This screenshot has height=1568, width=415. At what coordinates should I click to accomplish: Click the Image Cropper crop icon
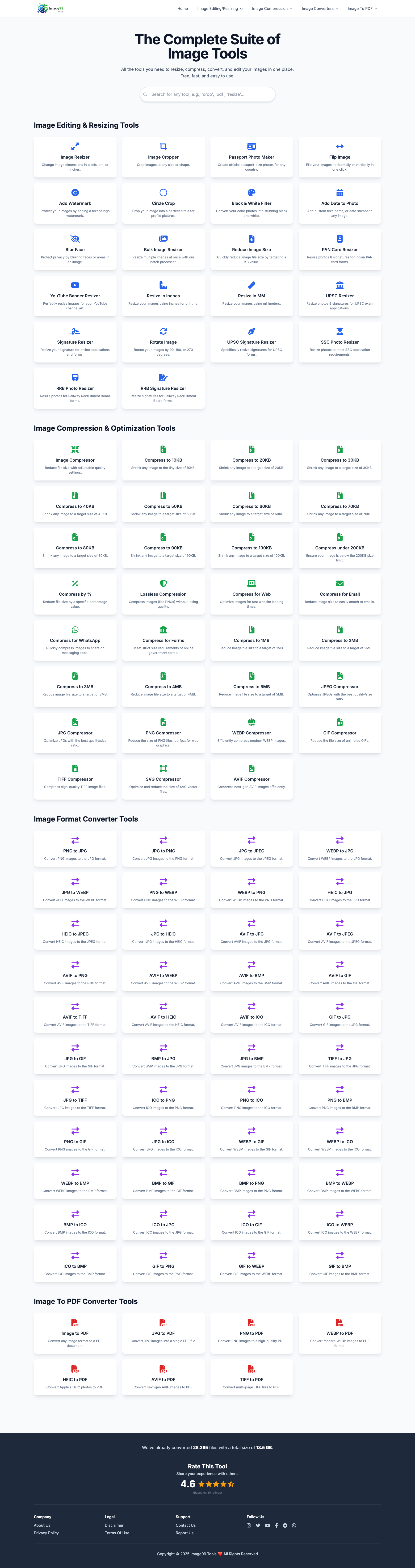[163, 146]
